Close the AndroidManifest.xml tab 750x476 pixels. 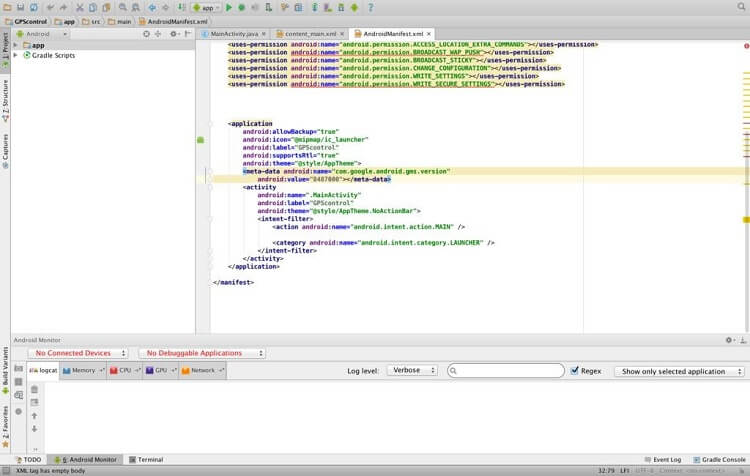coord(429,34)
